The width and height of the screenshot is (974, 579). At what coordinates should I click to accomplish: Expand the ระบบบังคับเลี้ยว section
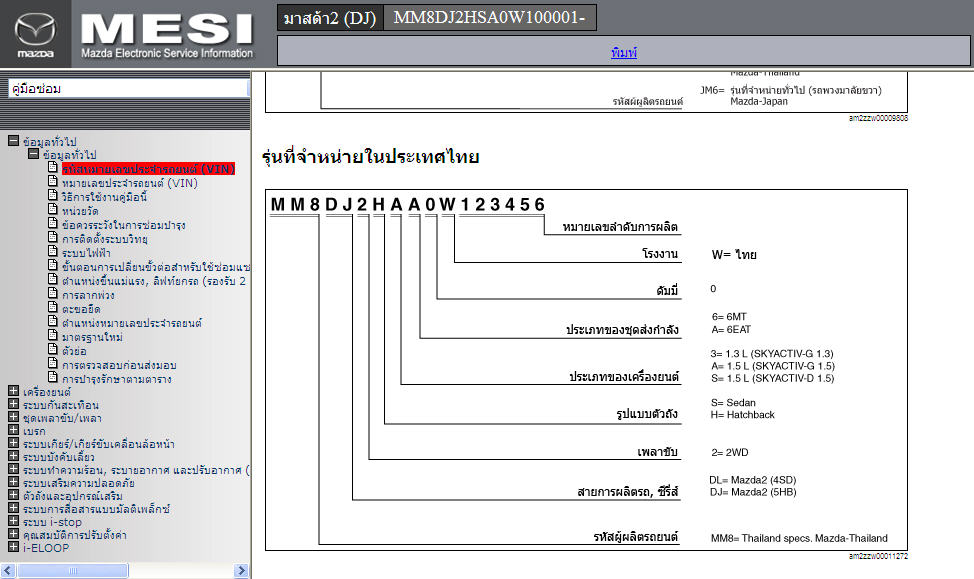click(13, 456)
